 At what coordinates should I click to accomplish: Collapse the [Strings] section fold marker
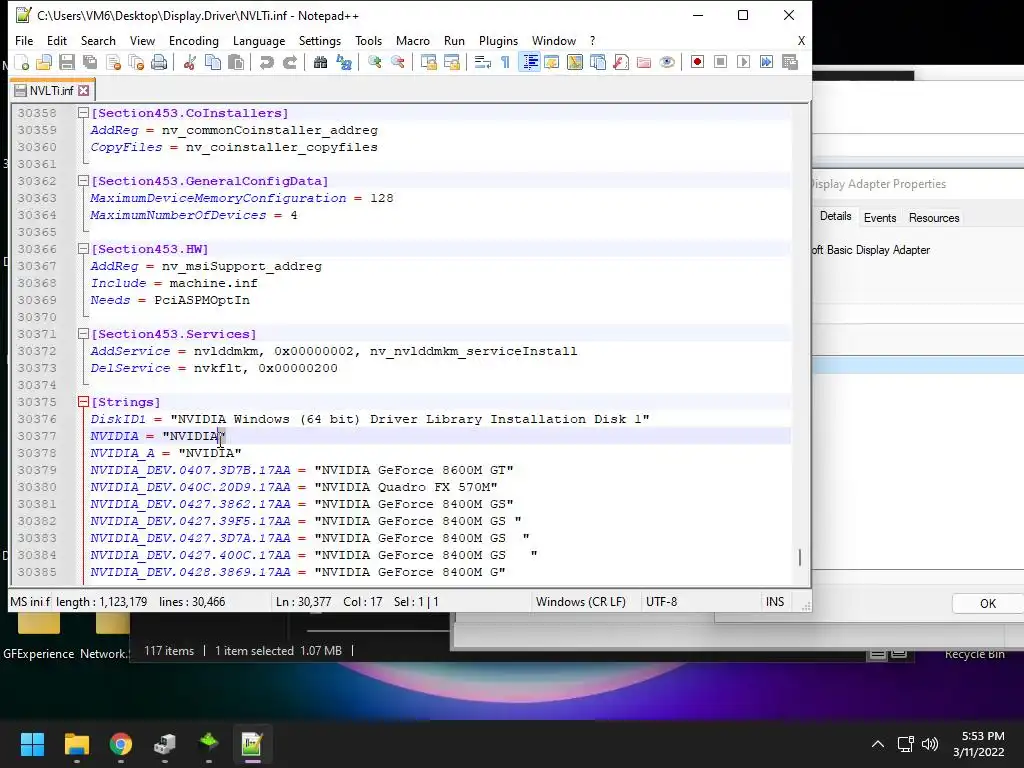[83, 402]
